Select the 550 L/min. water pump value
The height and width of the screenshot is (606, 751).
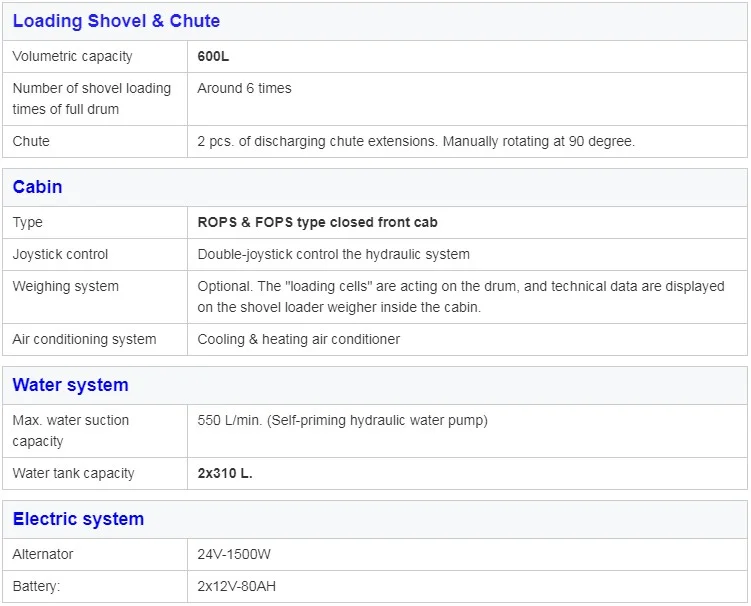[x=342, y=420]
